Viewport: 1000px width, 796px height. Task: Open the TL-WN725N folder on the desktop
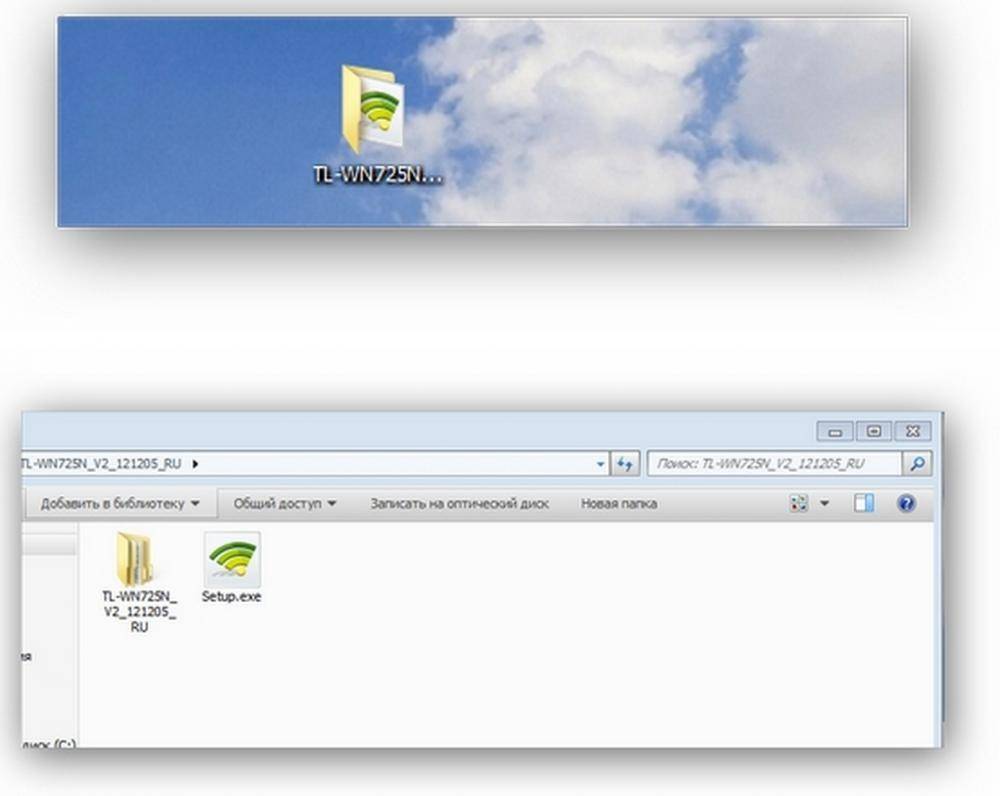(x=373, y=109)
